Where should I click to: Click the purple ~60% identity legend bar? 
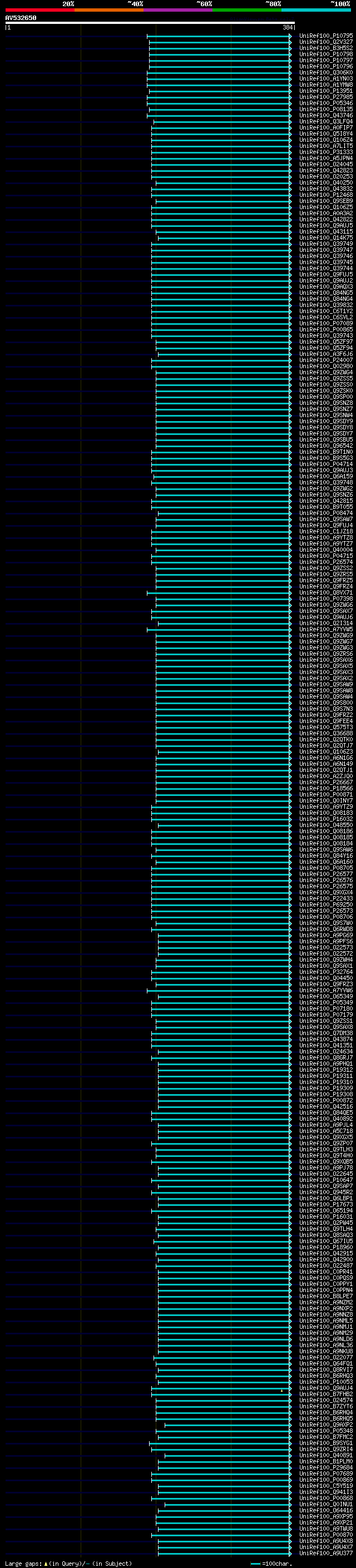[179, 11]
